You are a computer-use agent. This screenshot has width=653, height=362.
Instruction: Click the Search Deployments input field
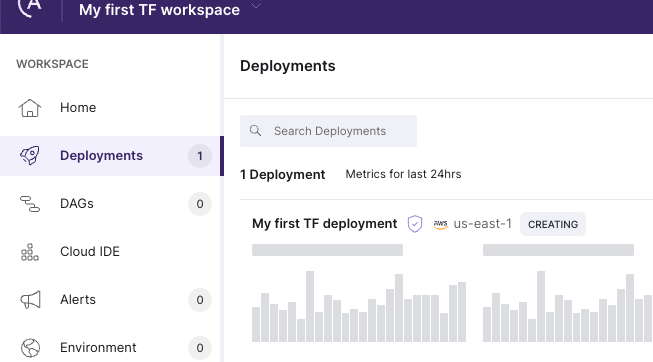point(328,131)
